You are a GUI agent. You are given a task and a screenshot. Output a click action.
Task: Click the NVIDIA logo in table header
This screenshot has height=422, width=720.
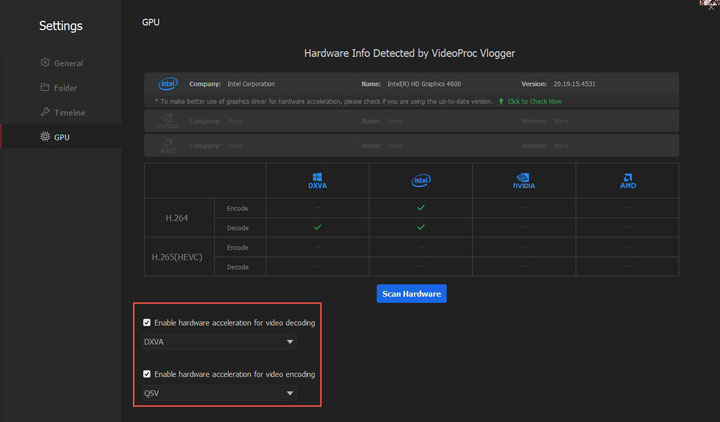coord(524,182)
